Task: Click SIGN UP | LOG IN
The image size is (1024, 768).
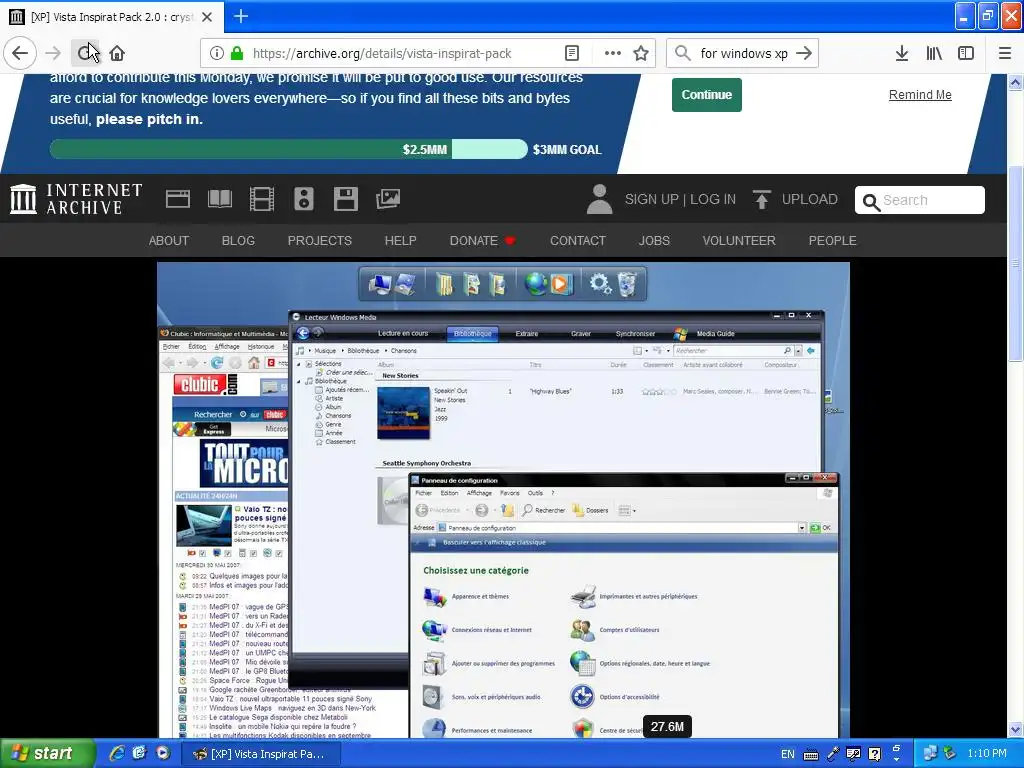Action: click(x=680, y=199)
